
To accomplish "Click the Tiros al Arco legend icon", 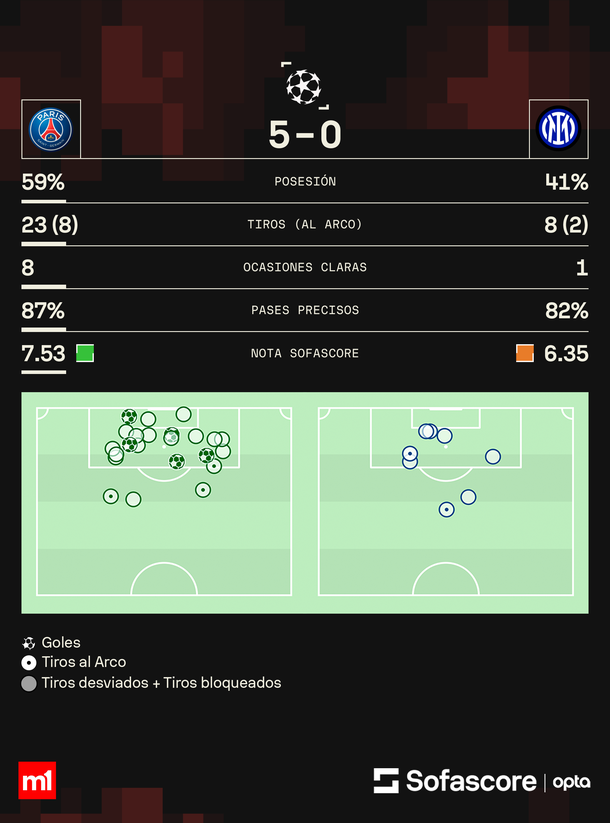I will tap(28, 663).
